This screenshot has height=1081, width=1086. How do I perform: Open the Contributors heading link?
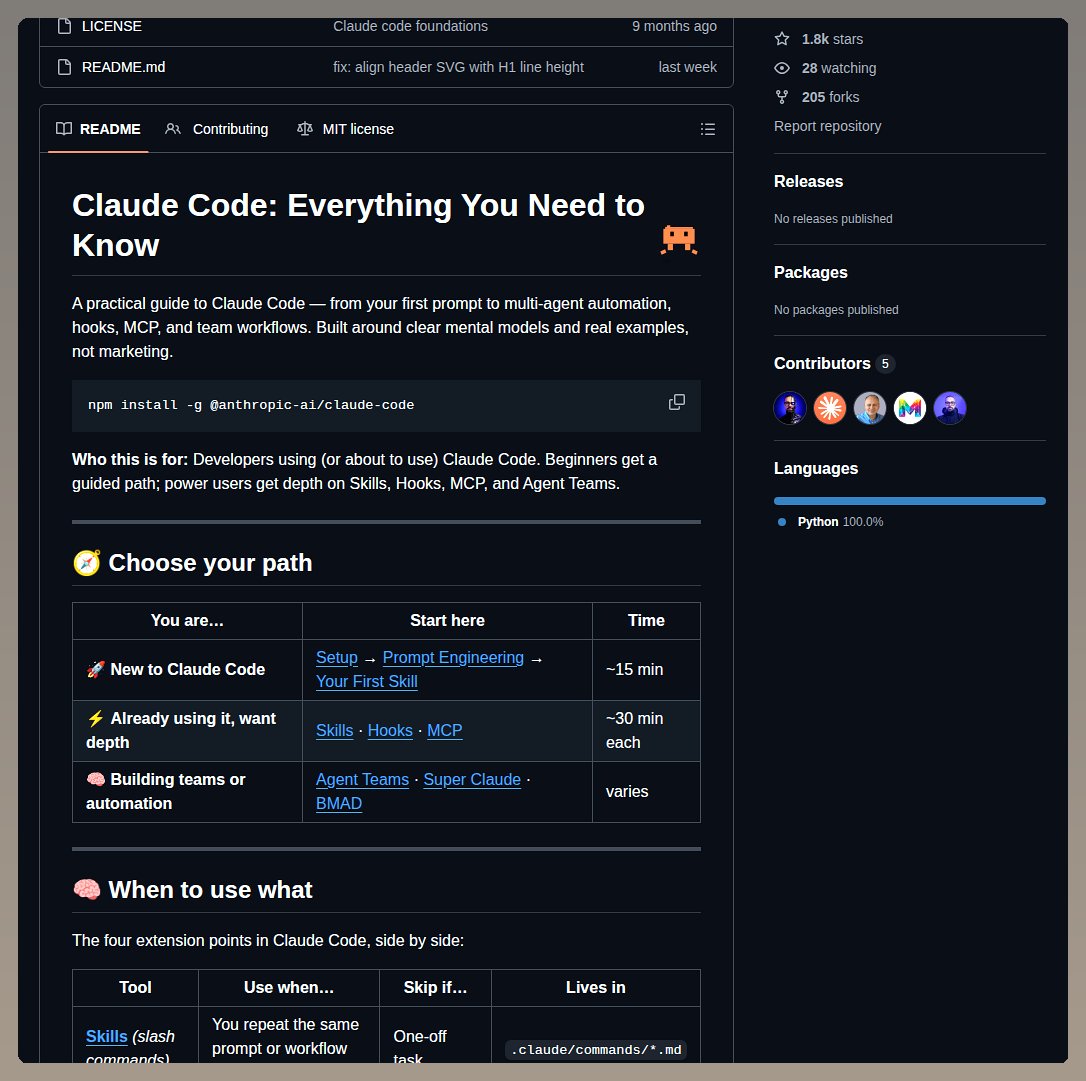[822, 364]
